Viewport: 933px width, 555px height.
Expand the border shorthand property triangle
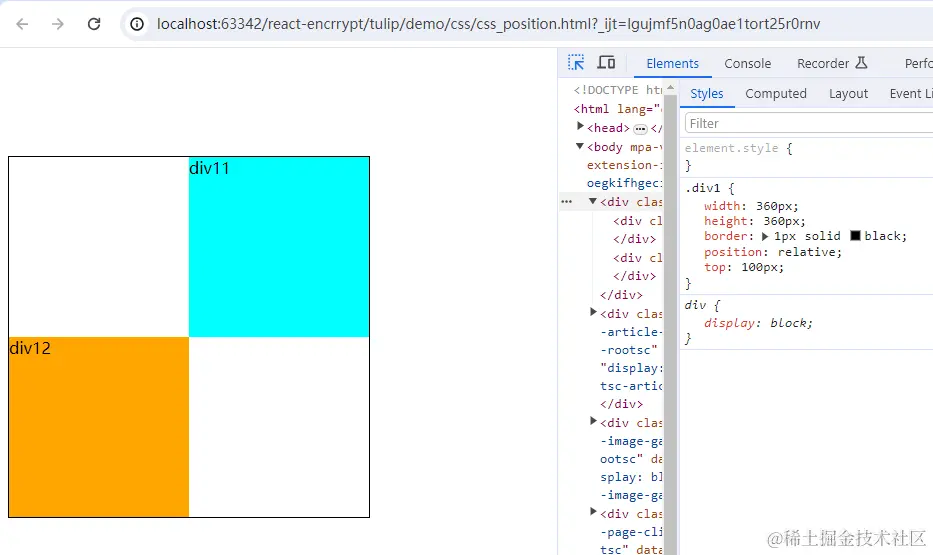(x=765, y=236)
